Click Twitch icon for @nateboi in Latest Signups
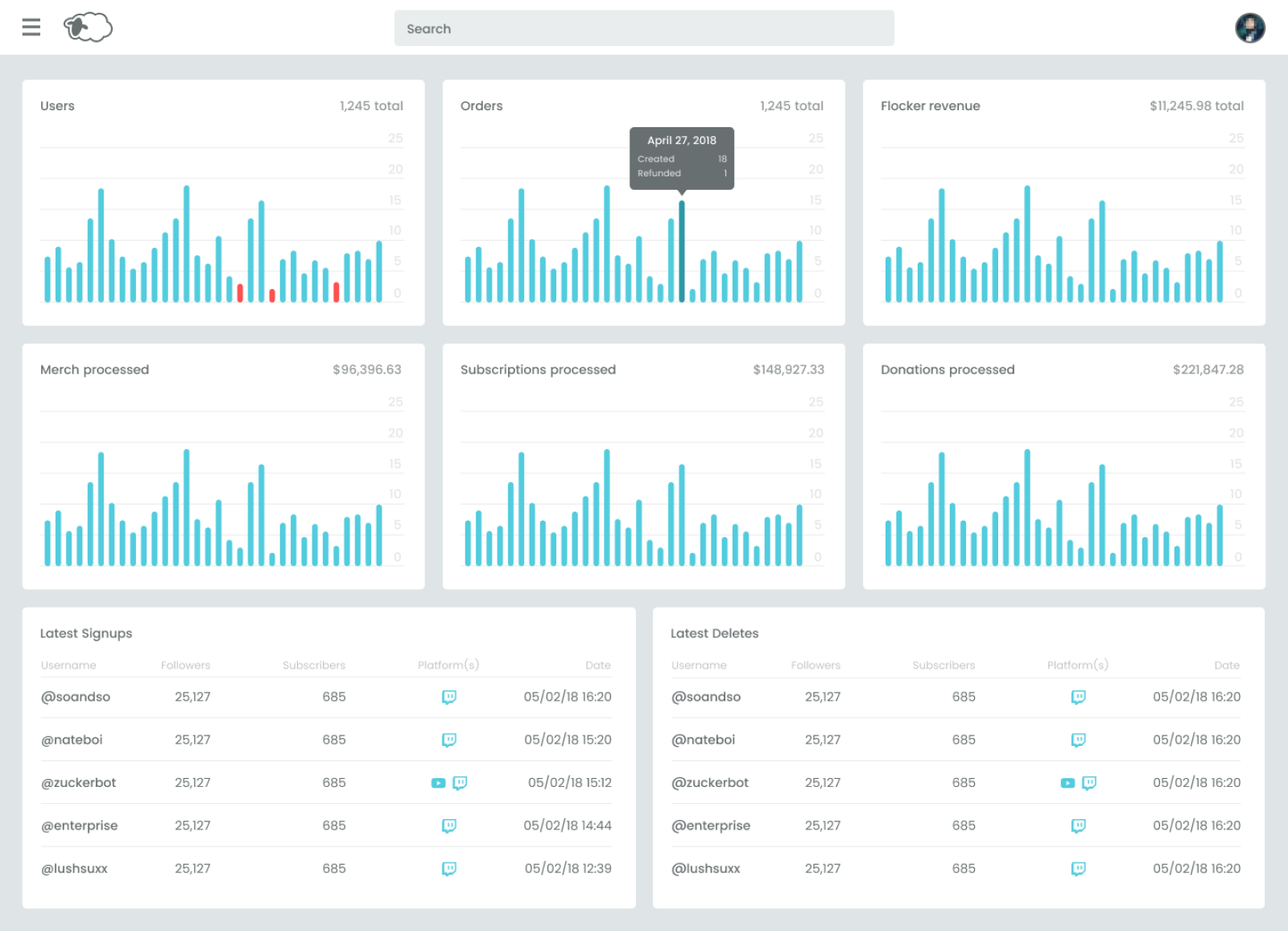 (449, 739)
